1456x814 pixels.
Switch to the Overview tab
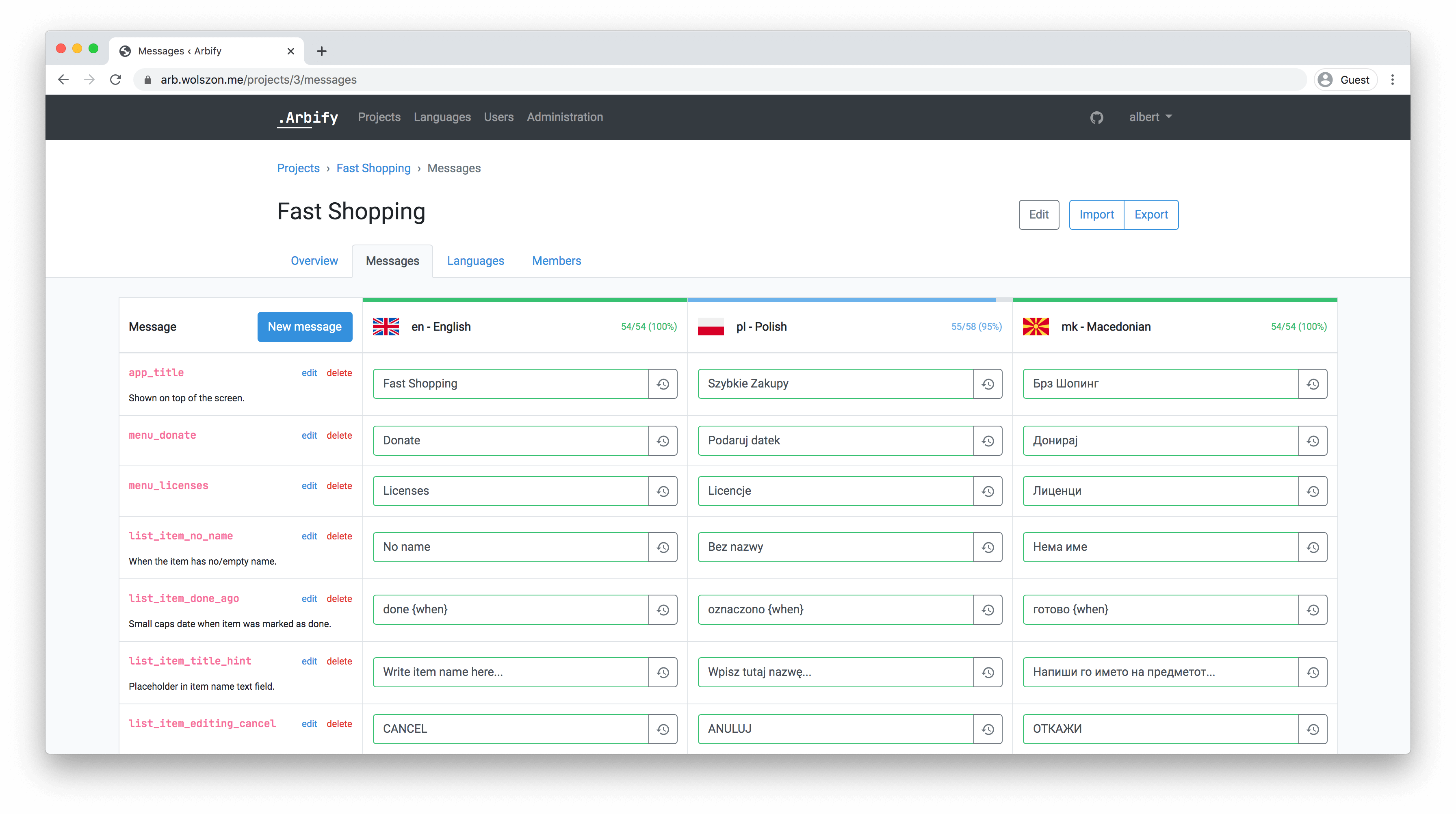point(314,261)
